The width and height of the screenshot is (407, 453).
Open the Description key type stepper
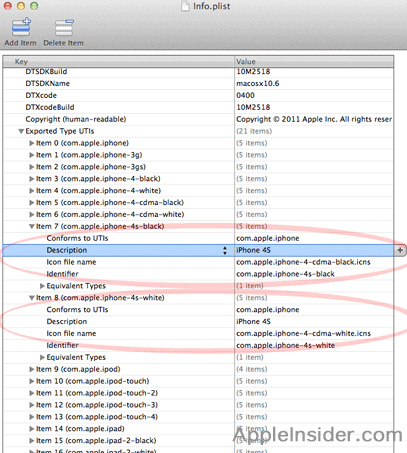tap(225, 250)
